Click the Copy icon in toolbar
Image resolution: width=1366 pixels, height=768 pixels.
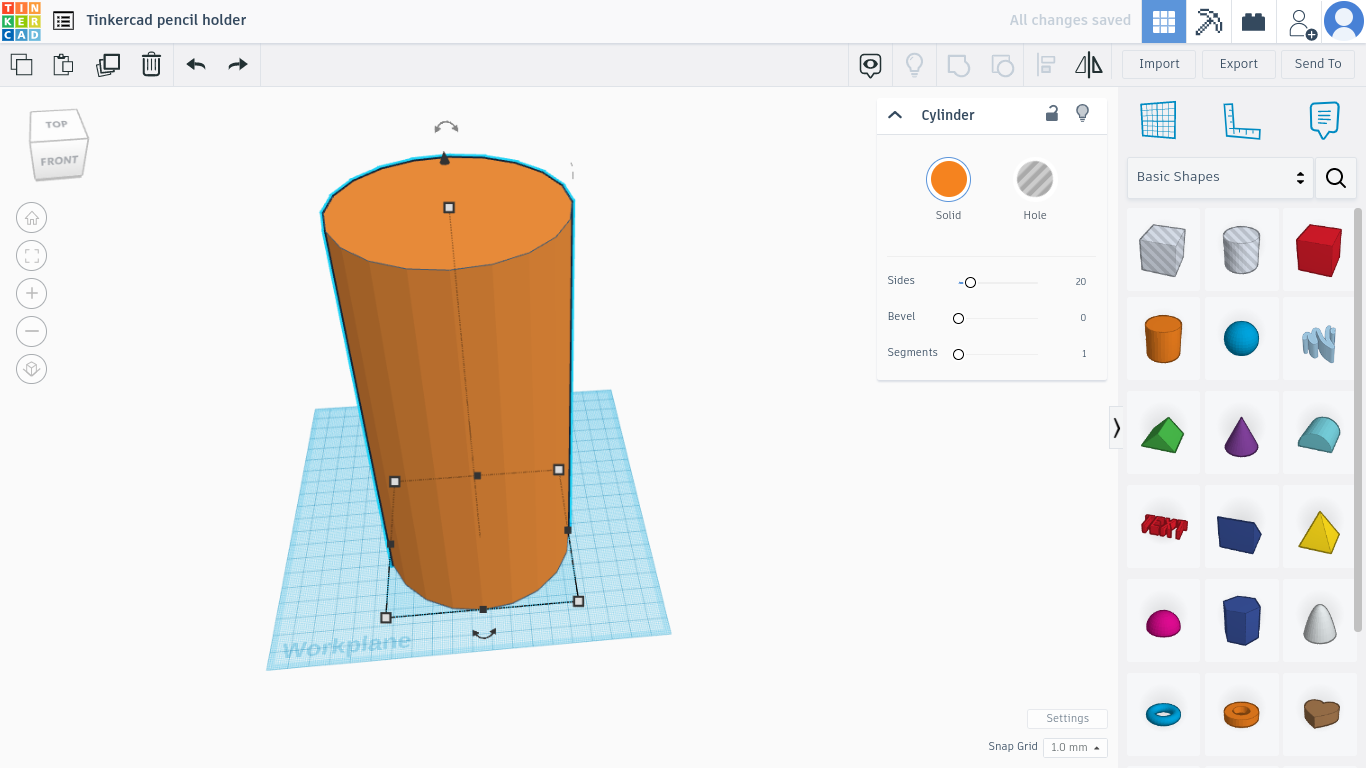[21, 65]
